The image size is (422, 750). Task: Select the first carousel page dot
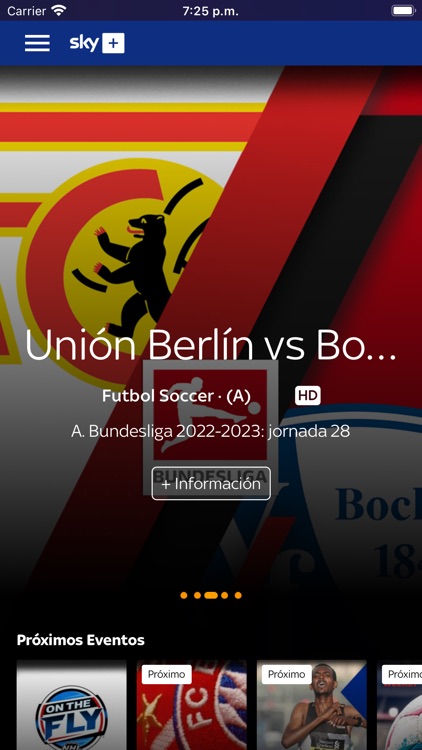pyautogui.click(x=184, y=596)
